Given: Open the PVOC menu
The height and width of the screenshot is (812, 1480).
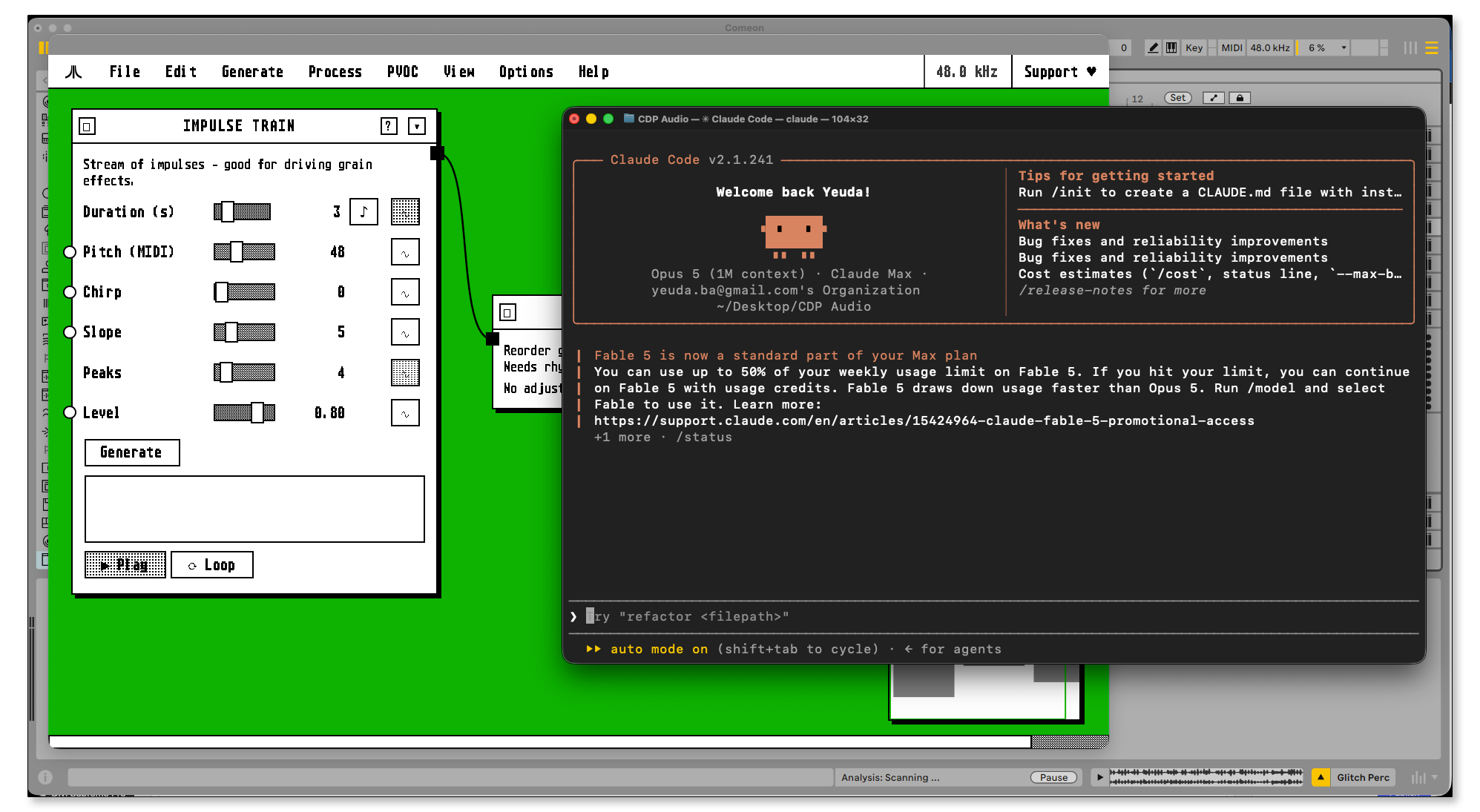Looking at the screenshot, I should point(403,72).
